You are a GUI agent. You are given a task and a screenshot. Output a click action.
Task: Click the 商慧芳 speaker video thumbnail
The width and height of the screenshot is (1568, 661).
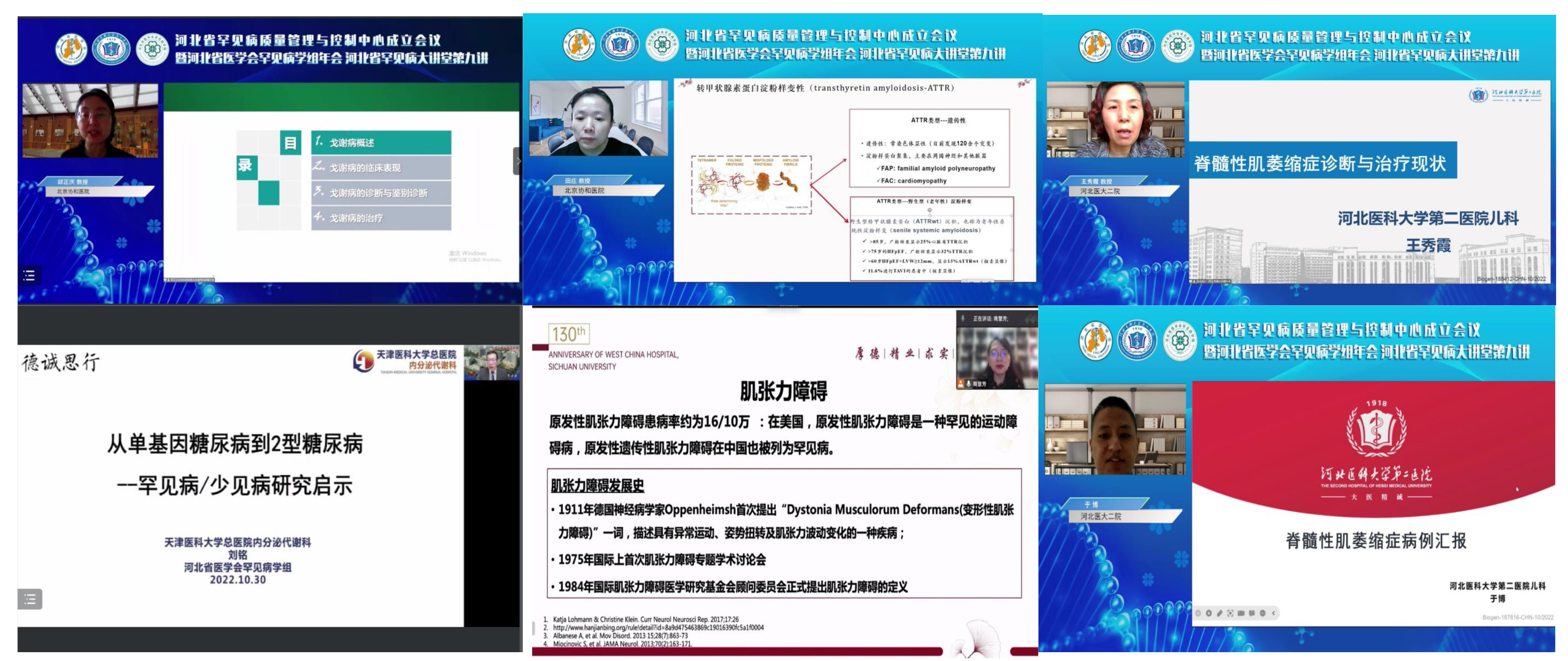click(x=998, y=356)
